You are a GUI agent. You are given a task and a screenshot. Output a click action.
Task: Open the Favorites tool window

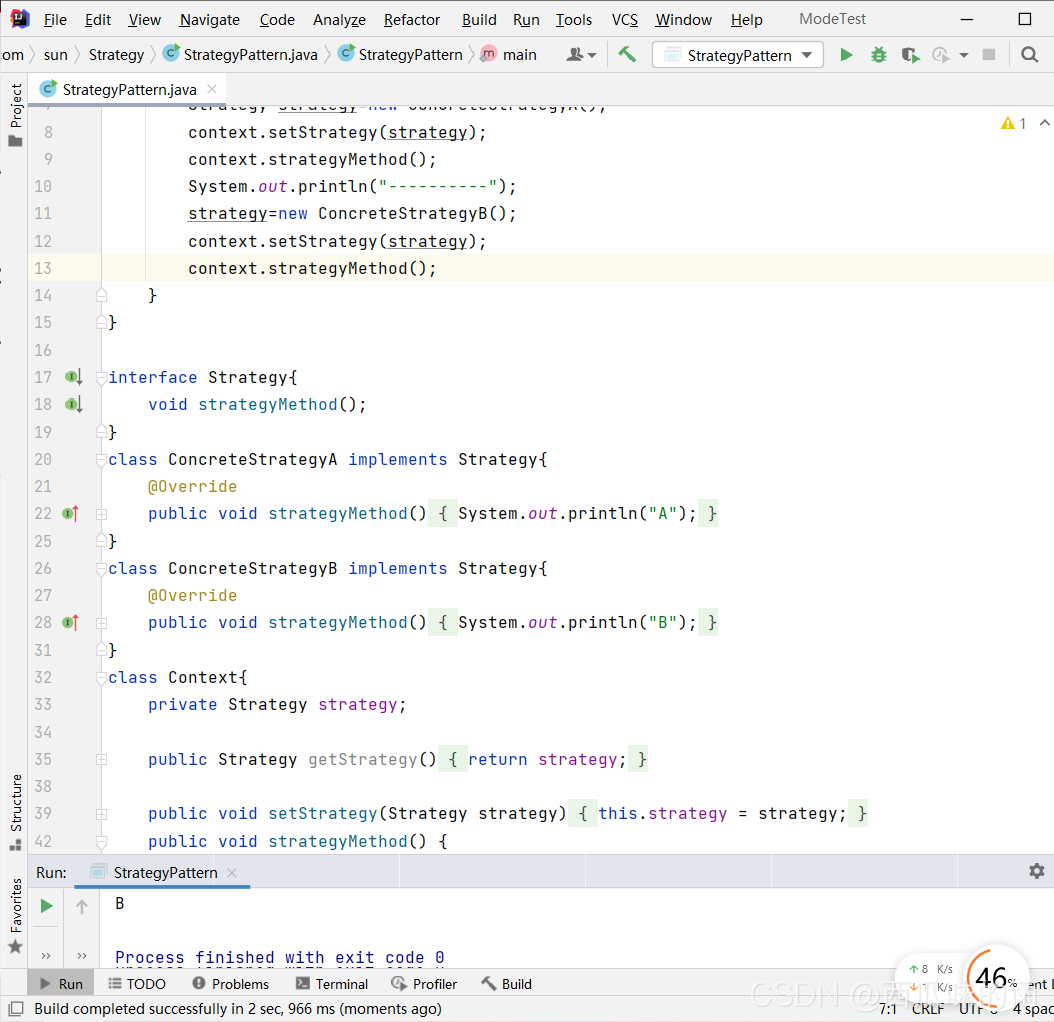click(x=15, y=915)
